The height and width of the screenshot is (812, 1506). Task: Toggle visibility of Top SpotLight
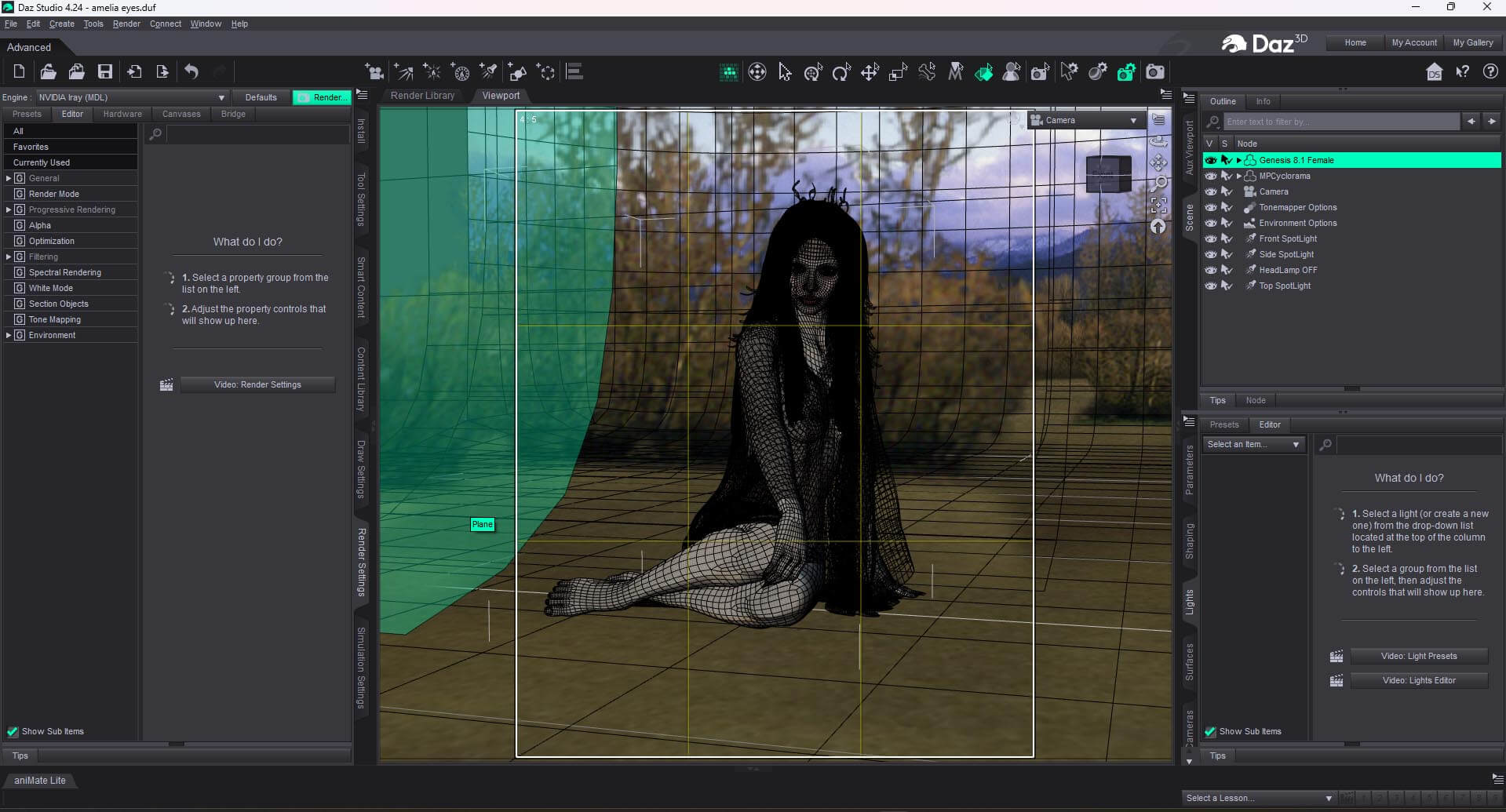click(1211, 286)
